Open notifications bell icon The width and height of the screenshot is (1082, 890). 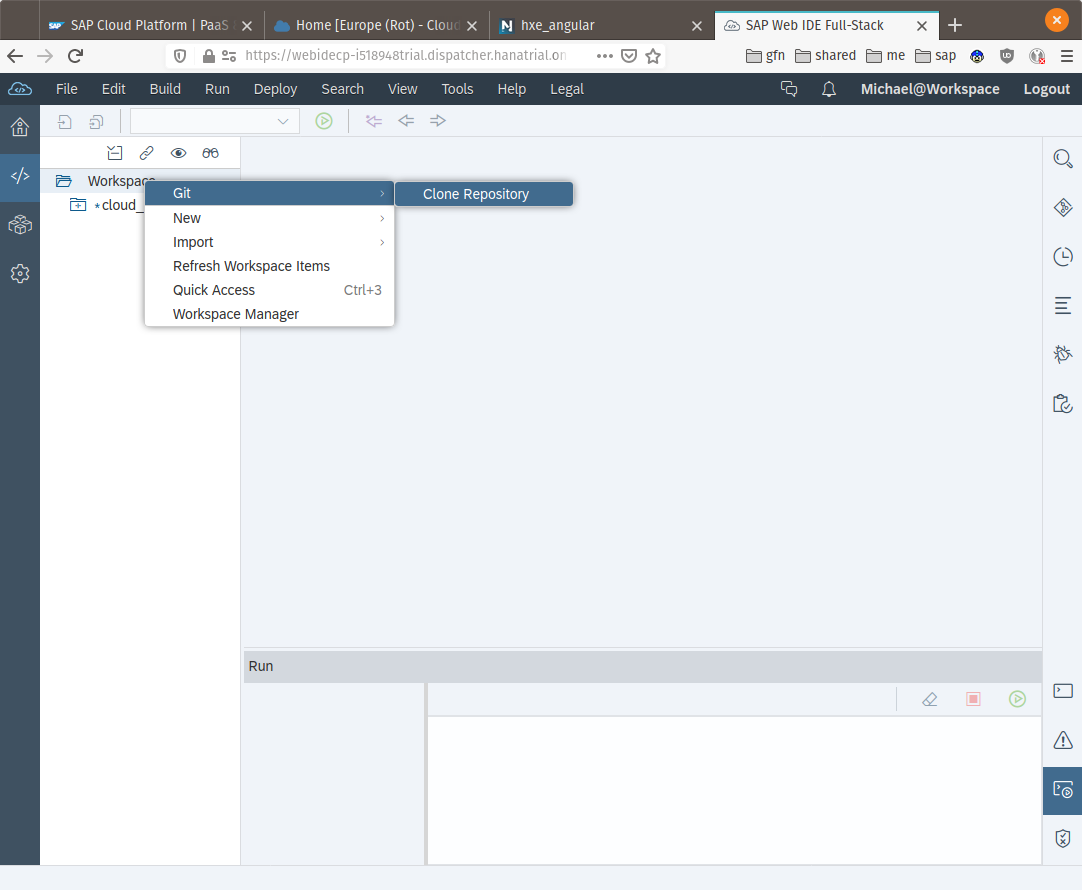(x=829, y=89)
